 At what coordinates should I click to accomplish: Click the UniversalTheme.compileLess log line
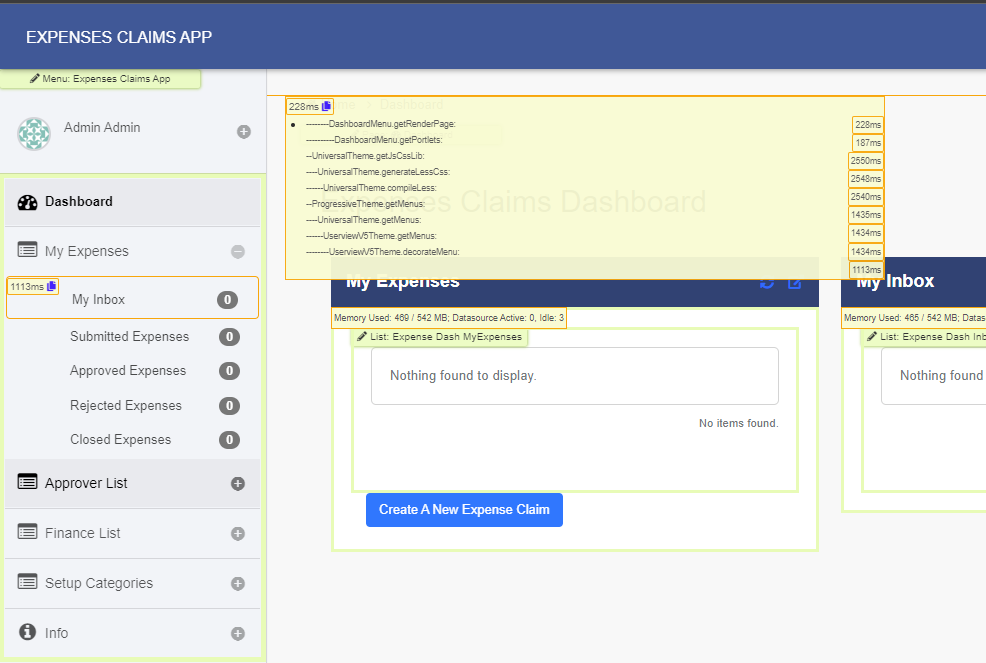pyautogui.click(x=371, y=187)
